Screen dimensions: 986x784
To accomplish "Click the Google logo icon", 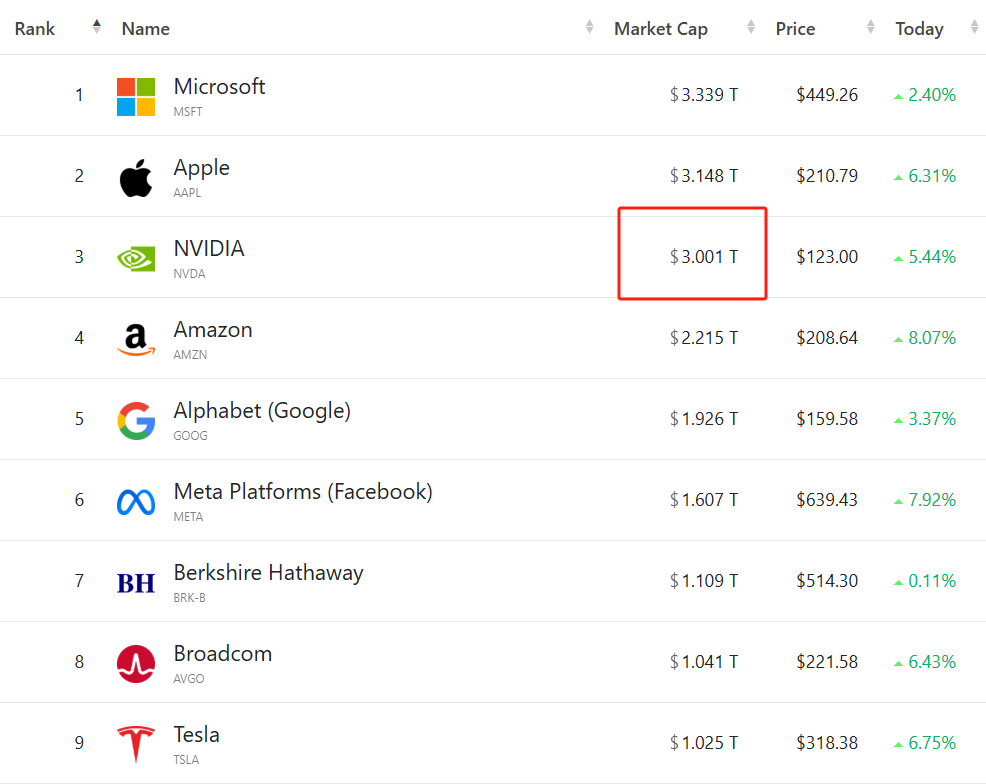I will [x=136, y=421].
